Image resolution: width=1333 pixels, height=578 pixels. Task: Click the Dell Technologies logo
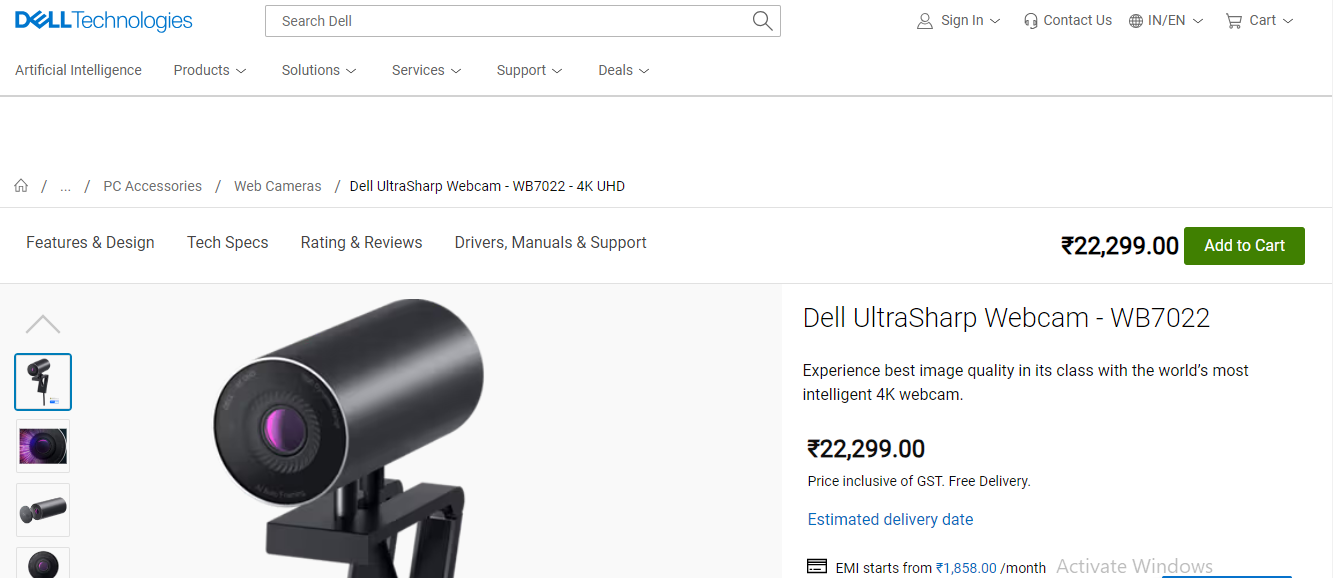[104, 21]
